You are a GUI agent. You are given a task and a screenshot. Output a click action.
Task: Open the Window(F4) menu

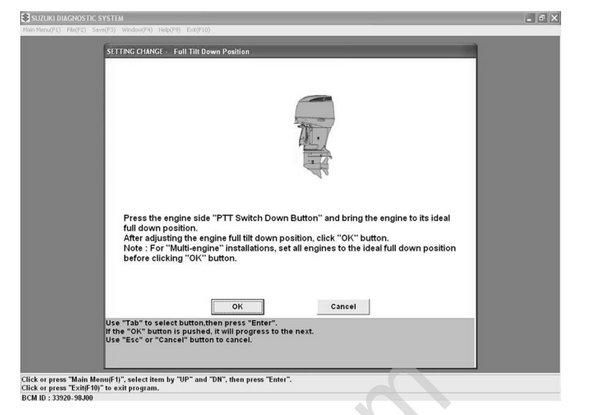(136, 30)
